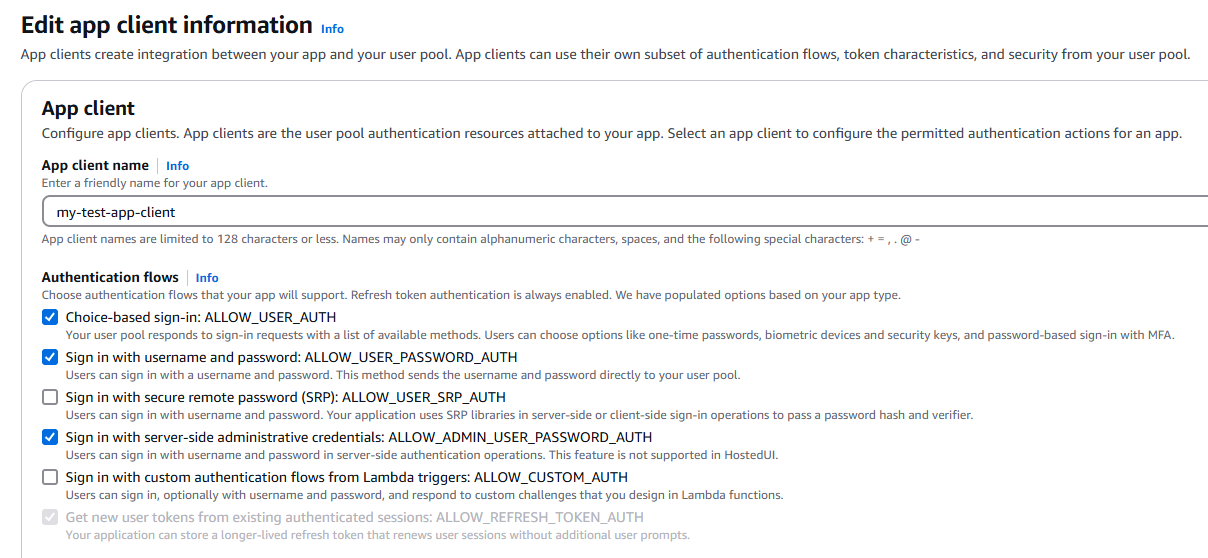
Task: Click the 'Edit app client information' heading
Action: tap(166, 25)
